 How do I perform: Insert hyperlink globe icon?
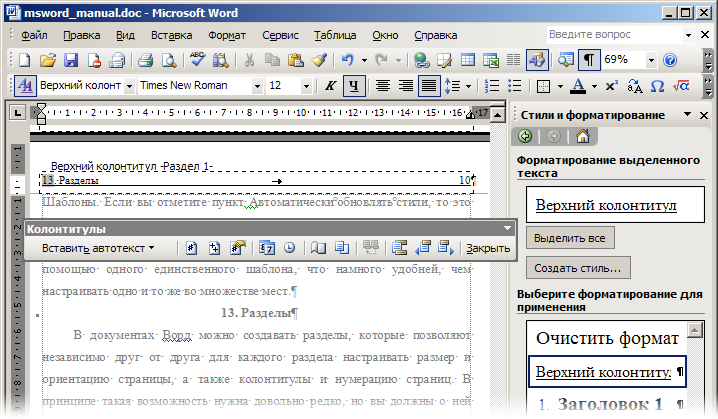pyautogui.click(x=421, y=60)
